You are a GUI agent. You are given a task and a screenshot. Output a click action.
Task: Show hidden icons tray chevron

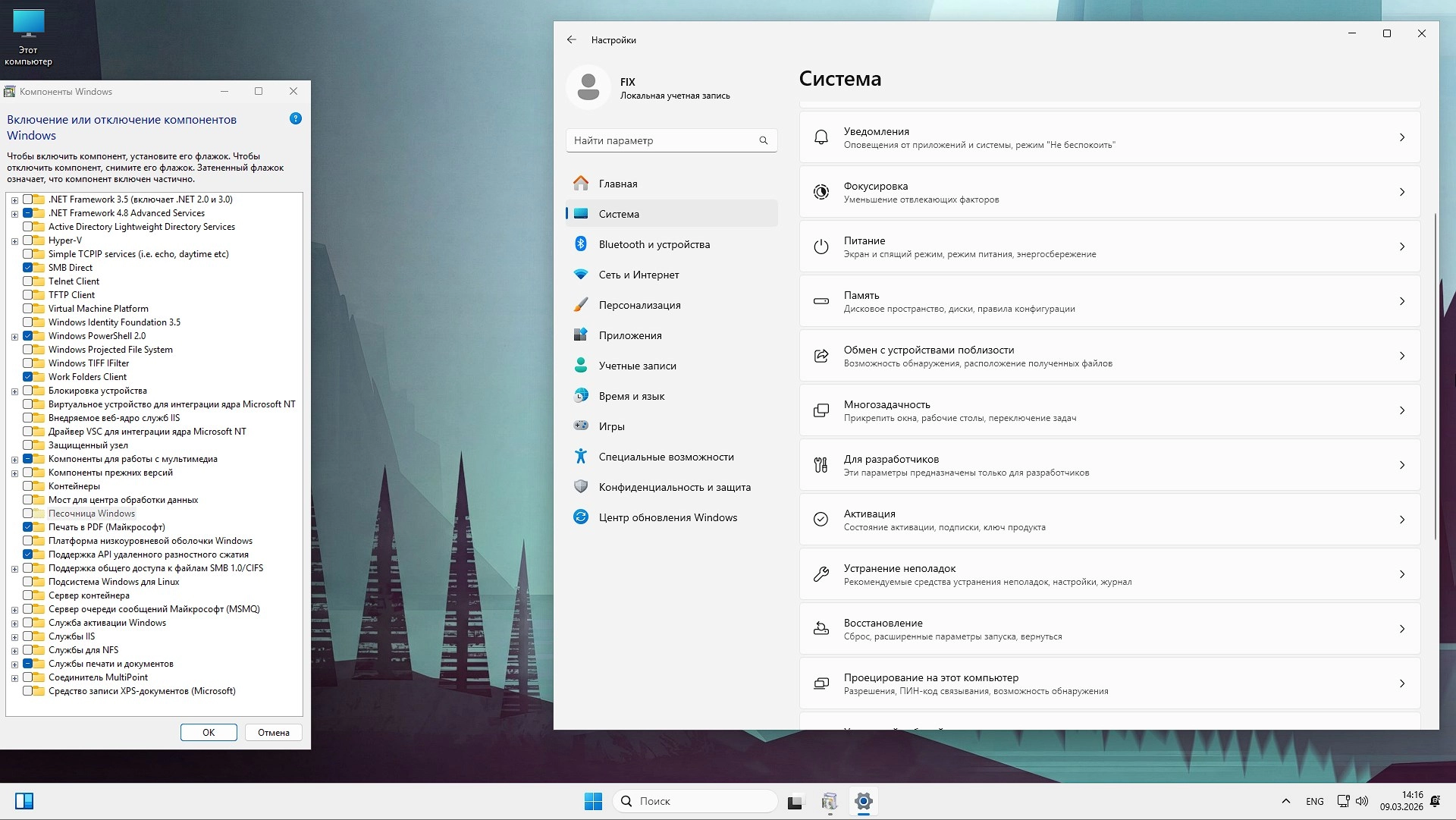(1285, 801)
